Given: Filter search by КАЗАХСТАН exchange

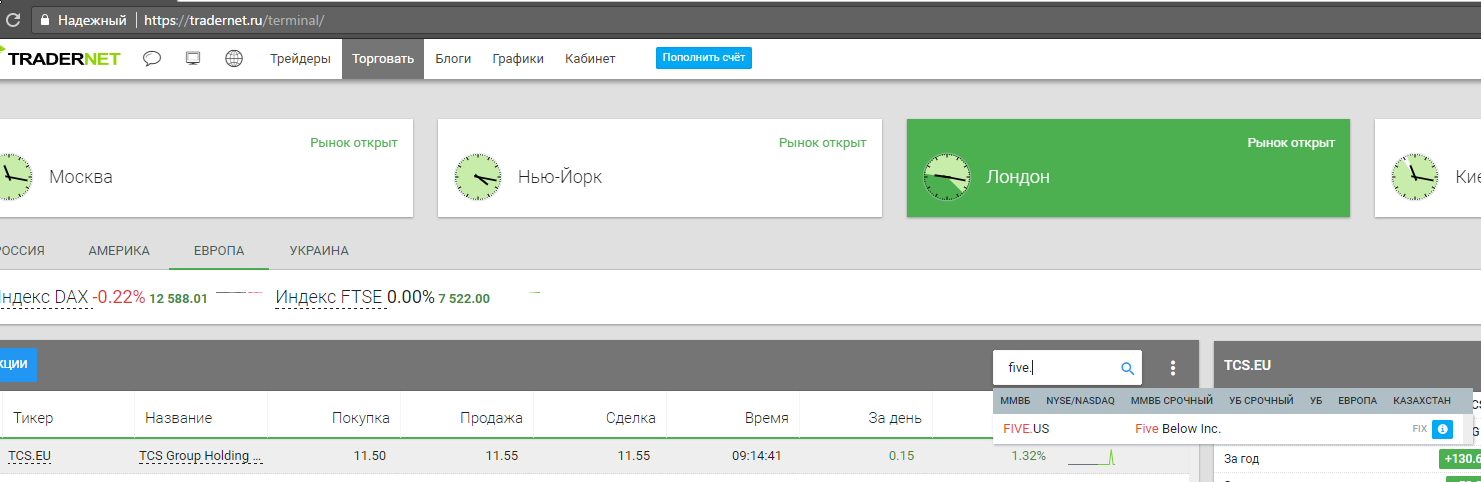Looking at the screenshot, I should [1421, 400].
